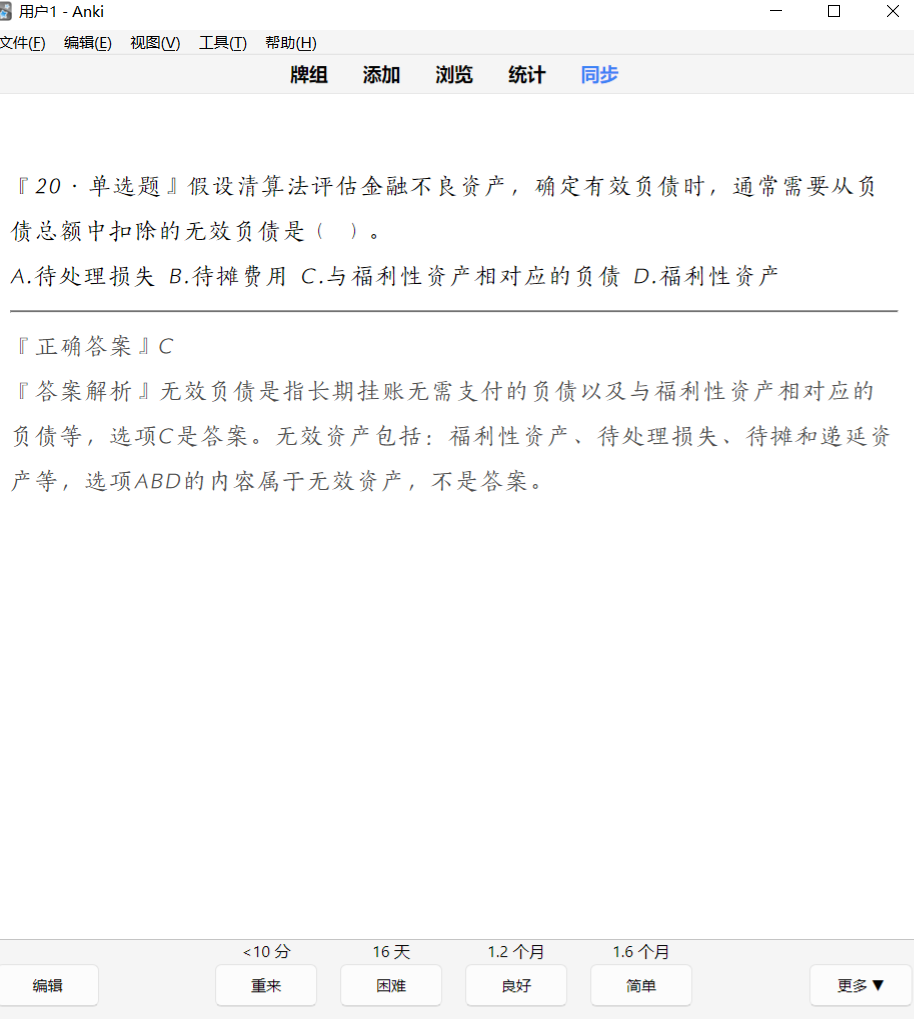The image size is (914, 1019).
Task: Show 统计 statistics
Action: pyautogui.click(x=527, y=75)
